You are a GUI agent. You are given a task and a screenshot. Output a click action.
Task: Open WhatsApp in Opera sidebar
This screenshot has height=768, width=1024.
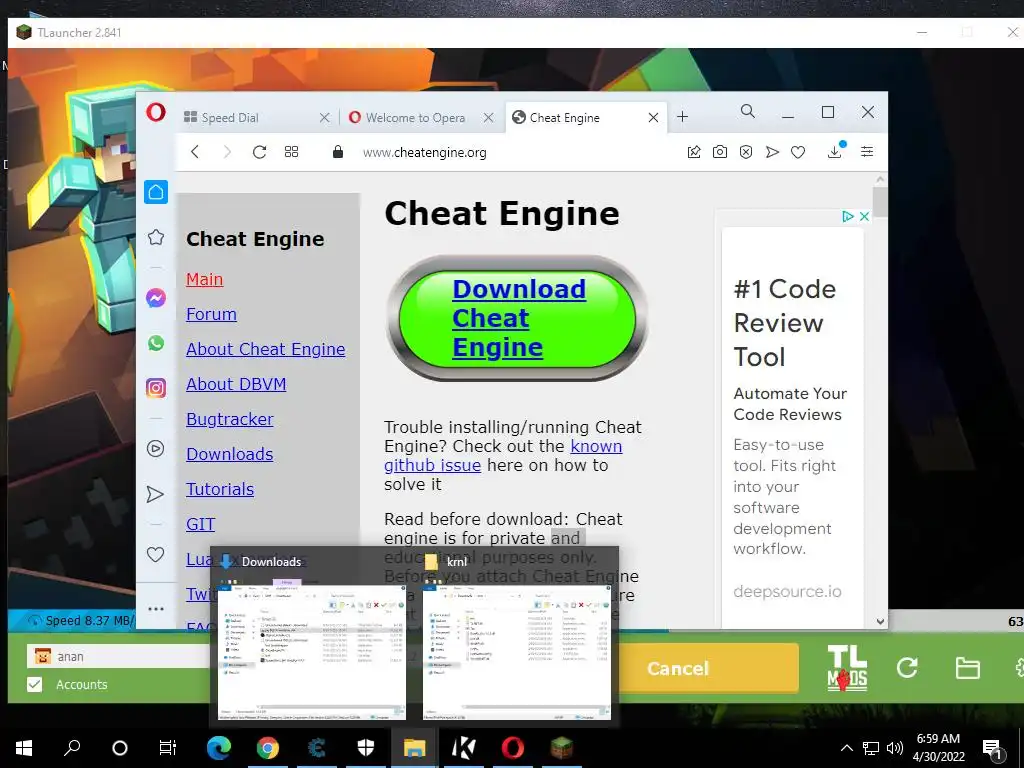[x=156, y=343]
